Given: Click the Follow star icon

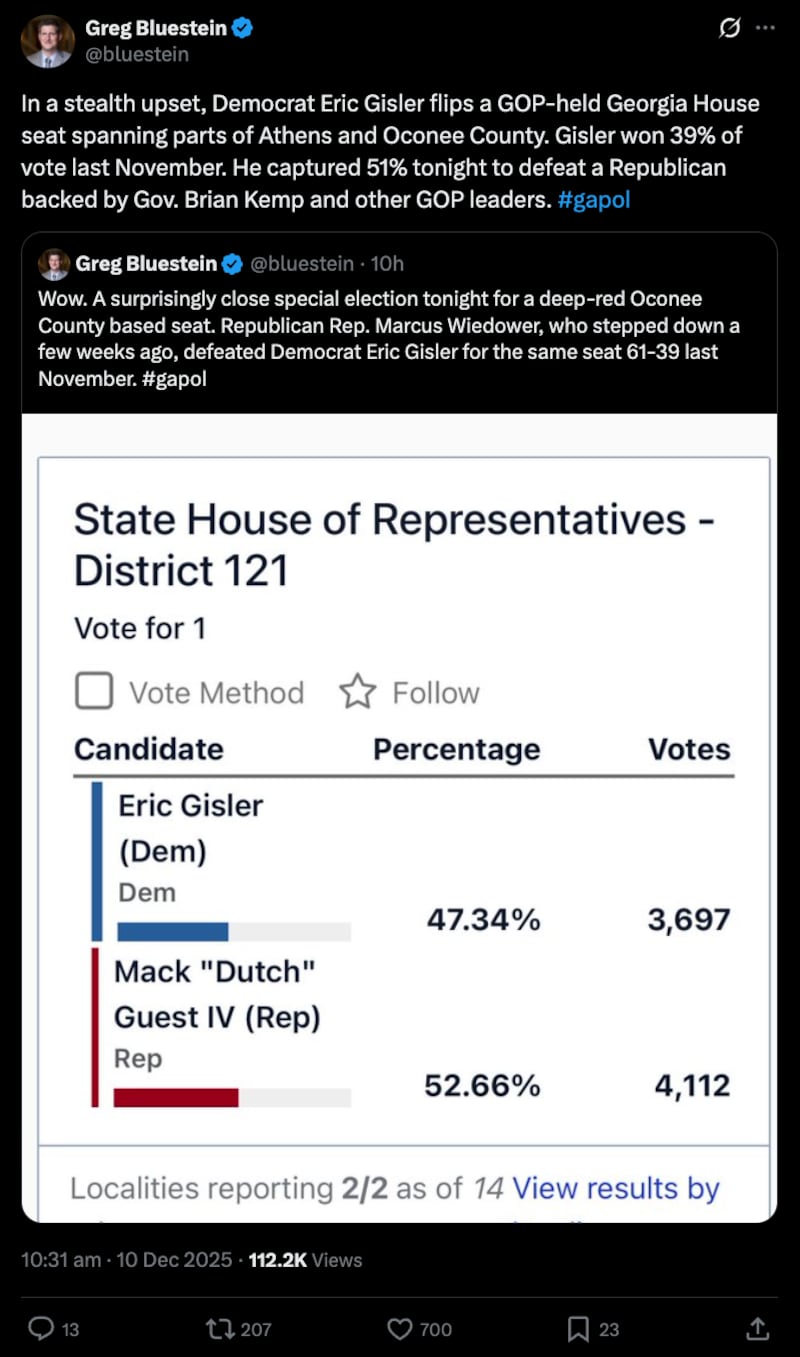Looking at the screenshot, I should [358, 692].
